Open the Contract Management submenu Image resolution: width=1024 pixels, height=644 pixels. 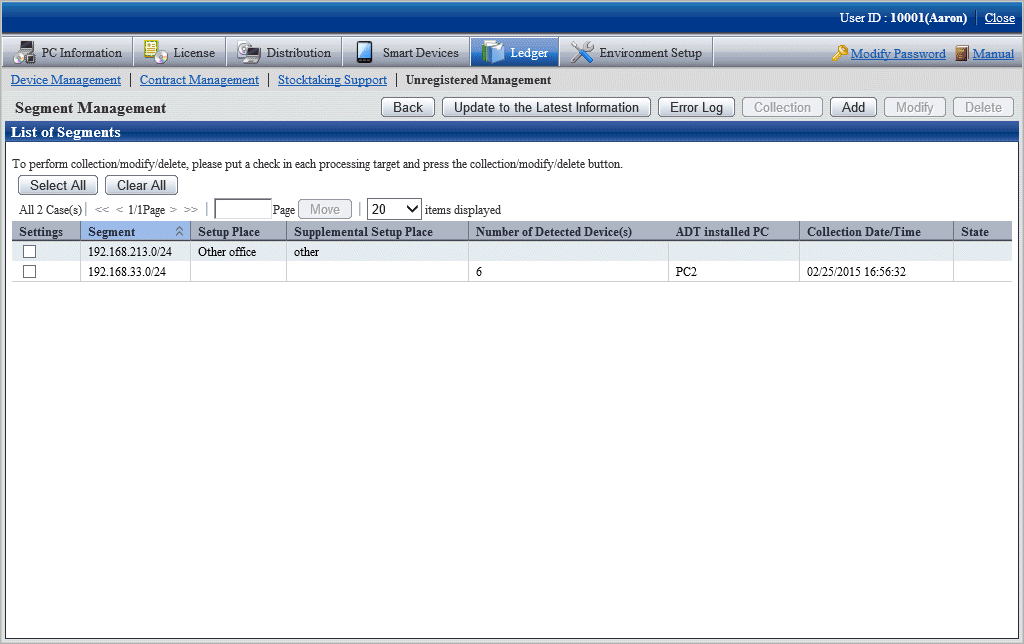[199, 80]
